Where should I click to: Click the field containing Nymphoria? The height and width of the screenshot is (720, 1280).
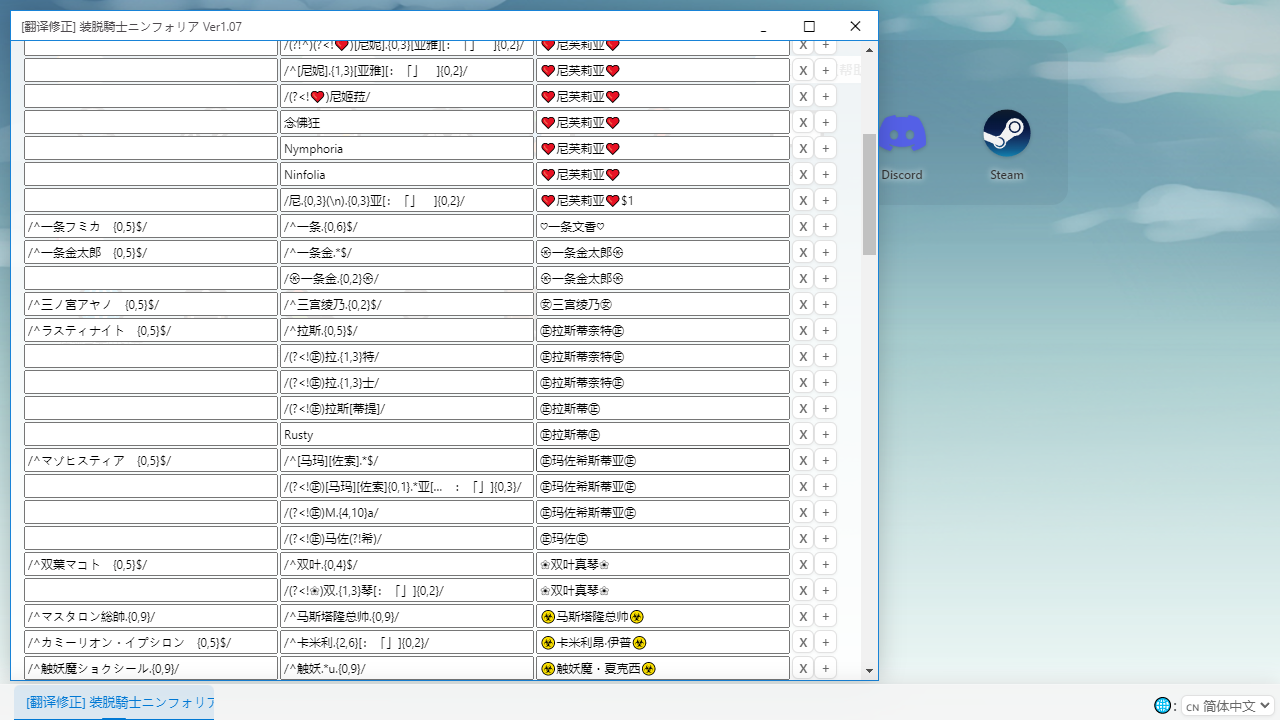(406, 148)
